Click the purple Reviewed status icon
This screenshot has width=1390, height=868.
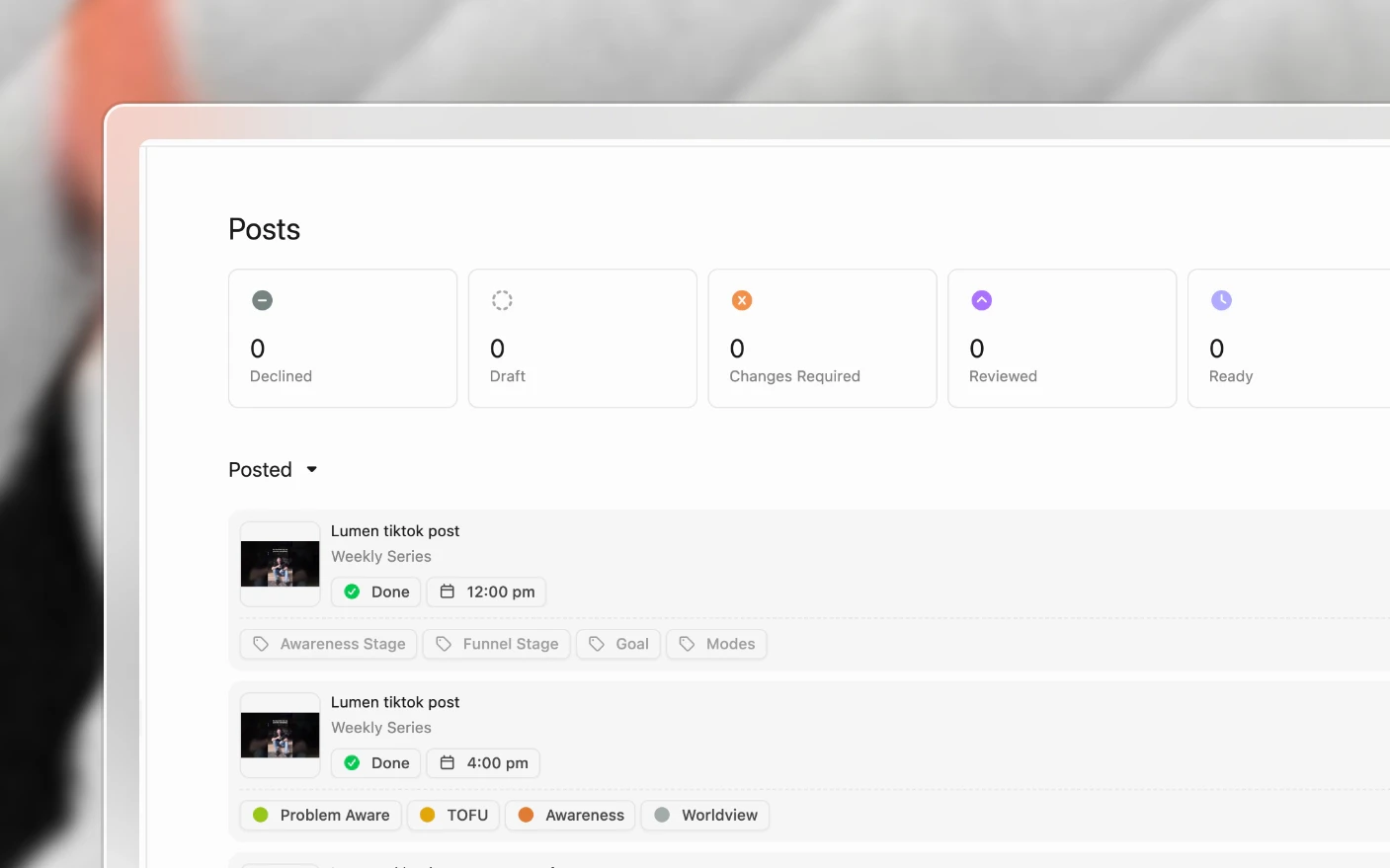click(981, 300)
